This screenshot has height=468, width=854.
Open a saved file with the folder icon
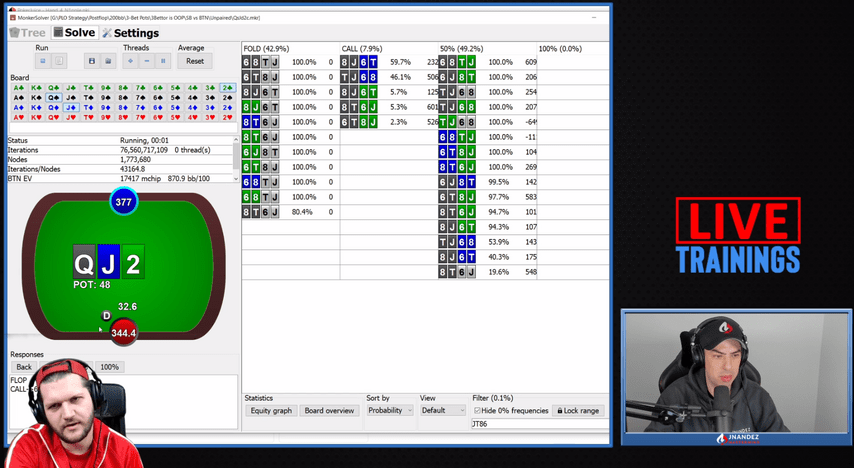[108, 61]
